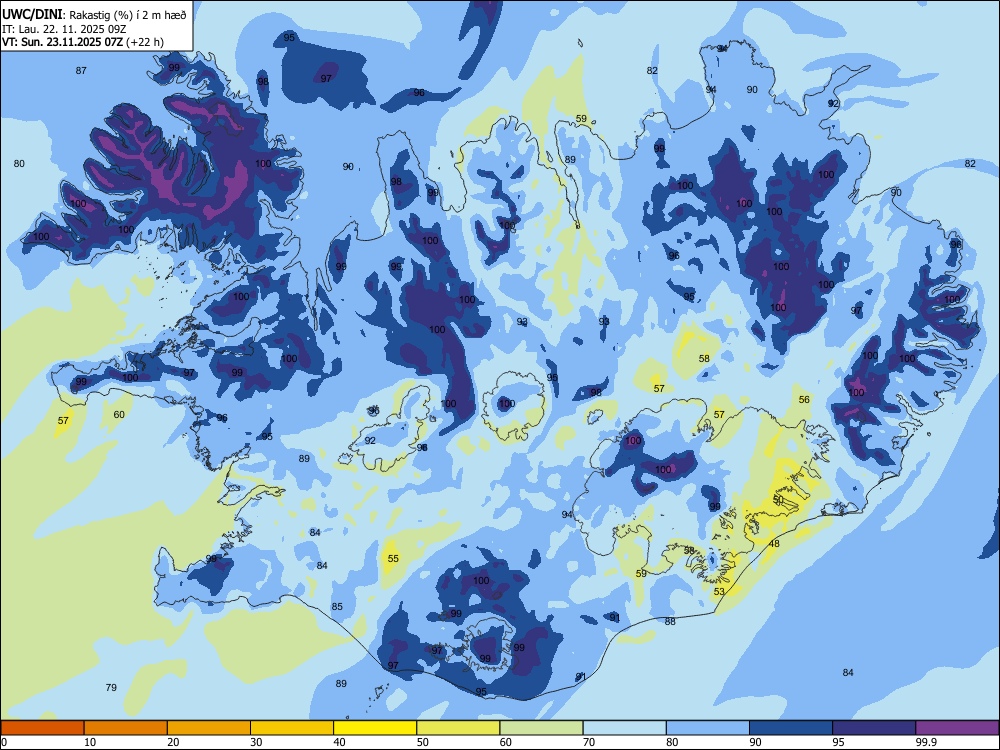
Task: Click the title 'UWC/DINI: Rakastig (%) í 2 m hæð'
Action: click(94, 15)
